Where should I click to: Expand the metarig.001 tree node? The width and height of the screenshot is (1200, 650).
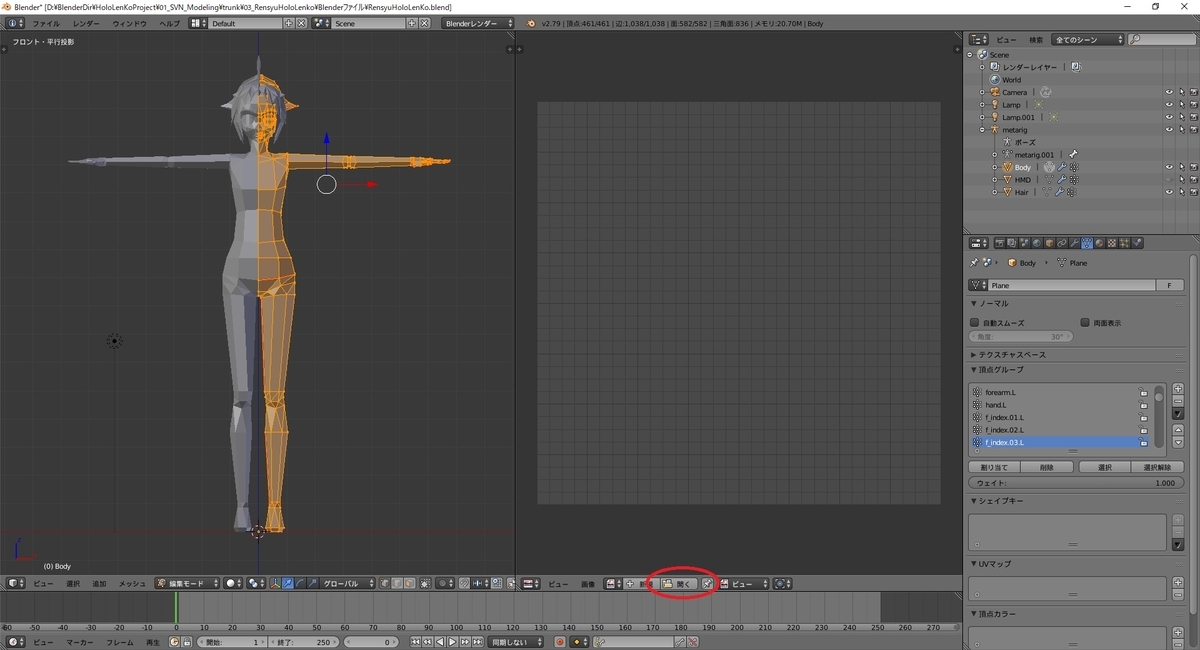(994, 155)
